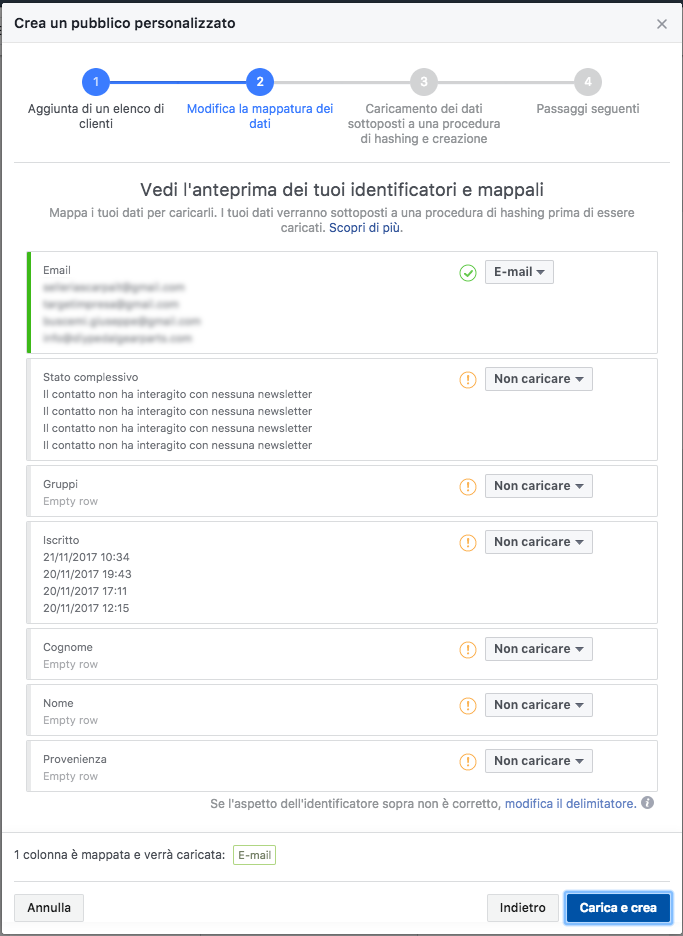Click the warning icon next to Cognome

[467, 649]
